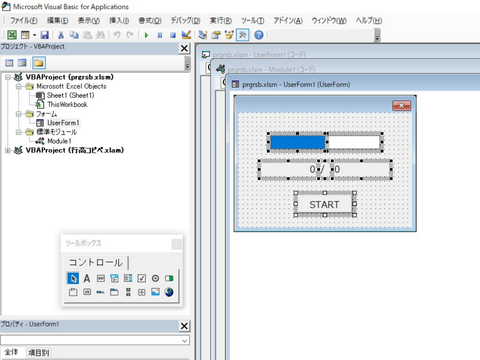
Task: Click the View Object project button
Action: point(22,63)
